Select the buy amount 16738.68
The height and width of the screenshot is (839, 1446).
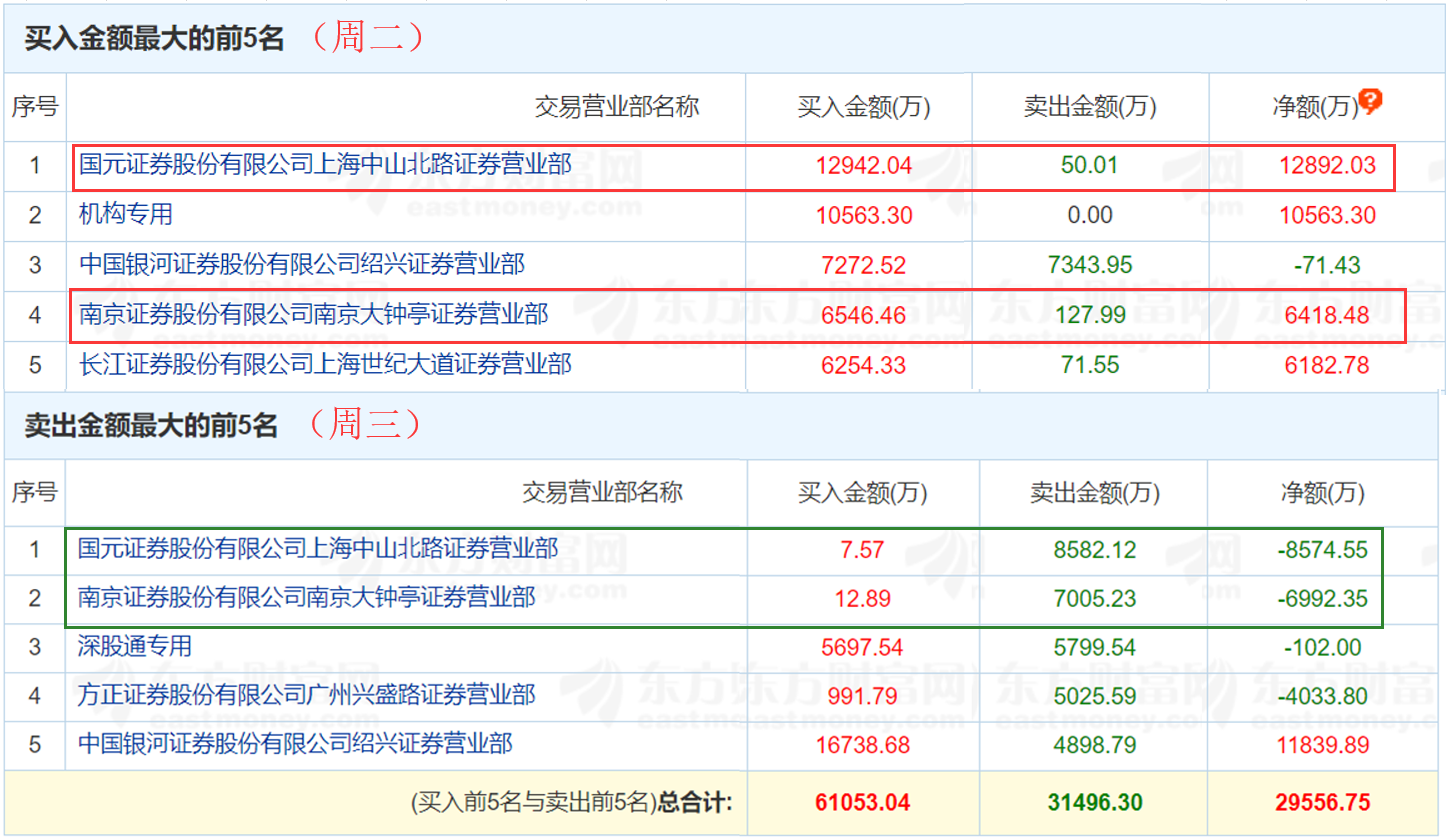click(863, 745)
